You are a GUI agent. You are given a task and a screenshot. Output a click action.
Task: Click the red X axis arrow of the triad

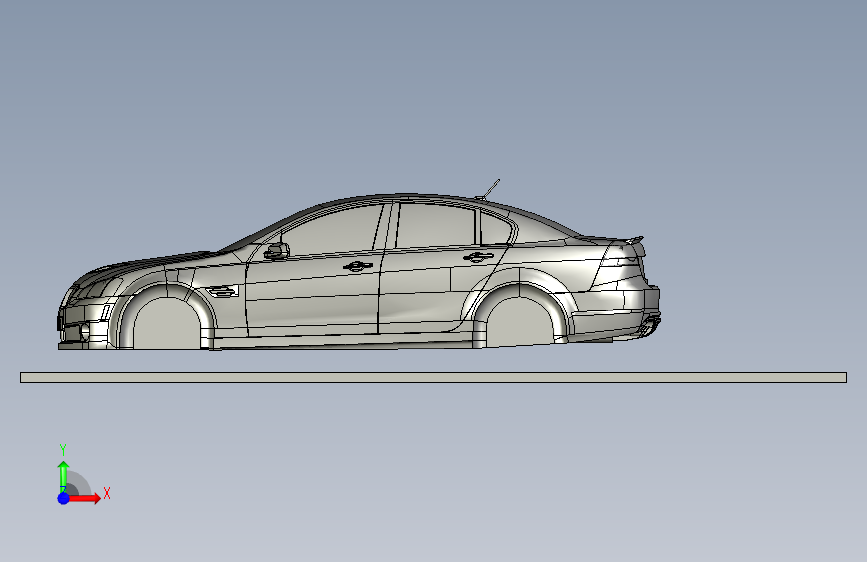tap(85, 498)
